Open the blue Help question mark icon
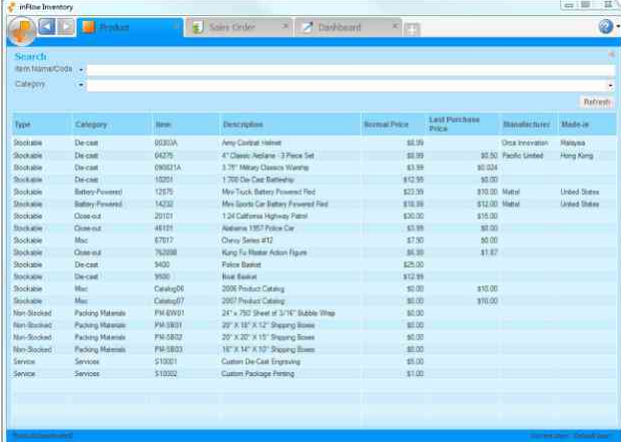621x445 pixels. pos(606,27)
